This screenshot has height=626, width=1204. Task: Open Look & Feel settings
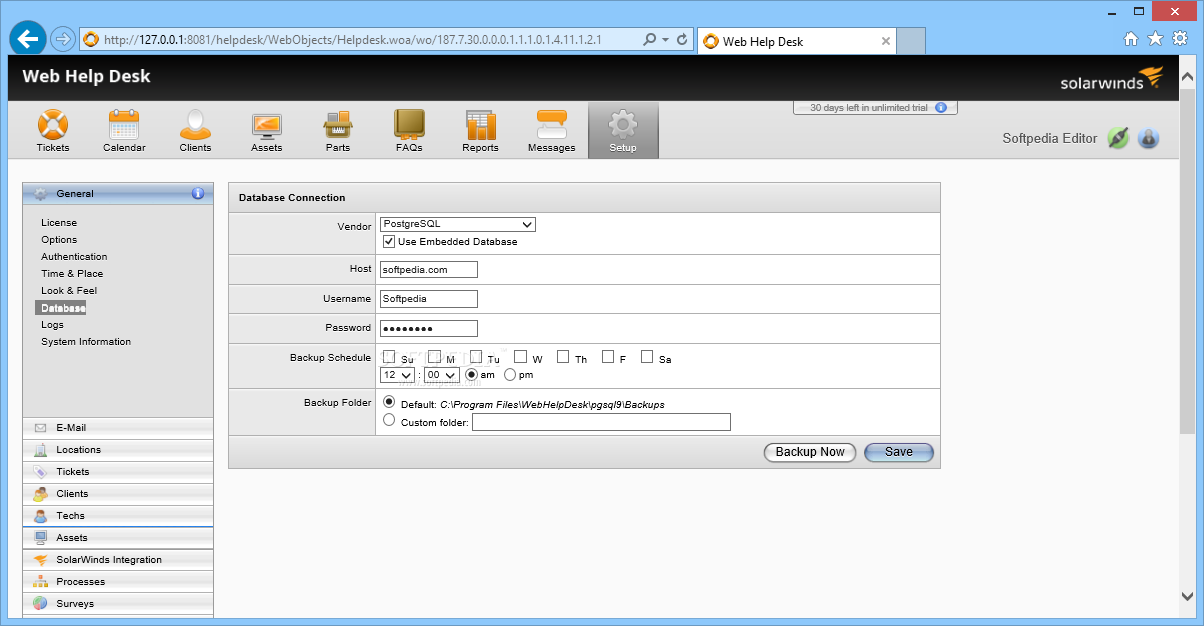tap(69, 291)
